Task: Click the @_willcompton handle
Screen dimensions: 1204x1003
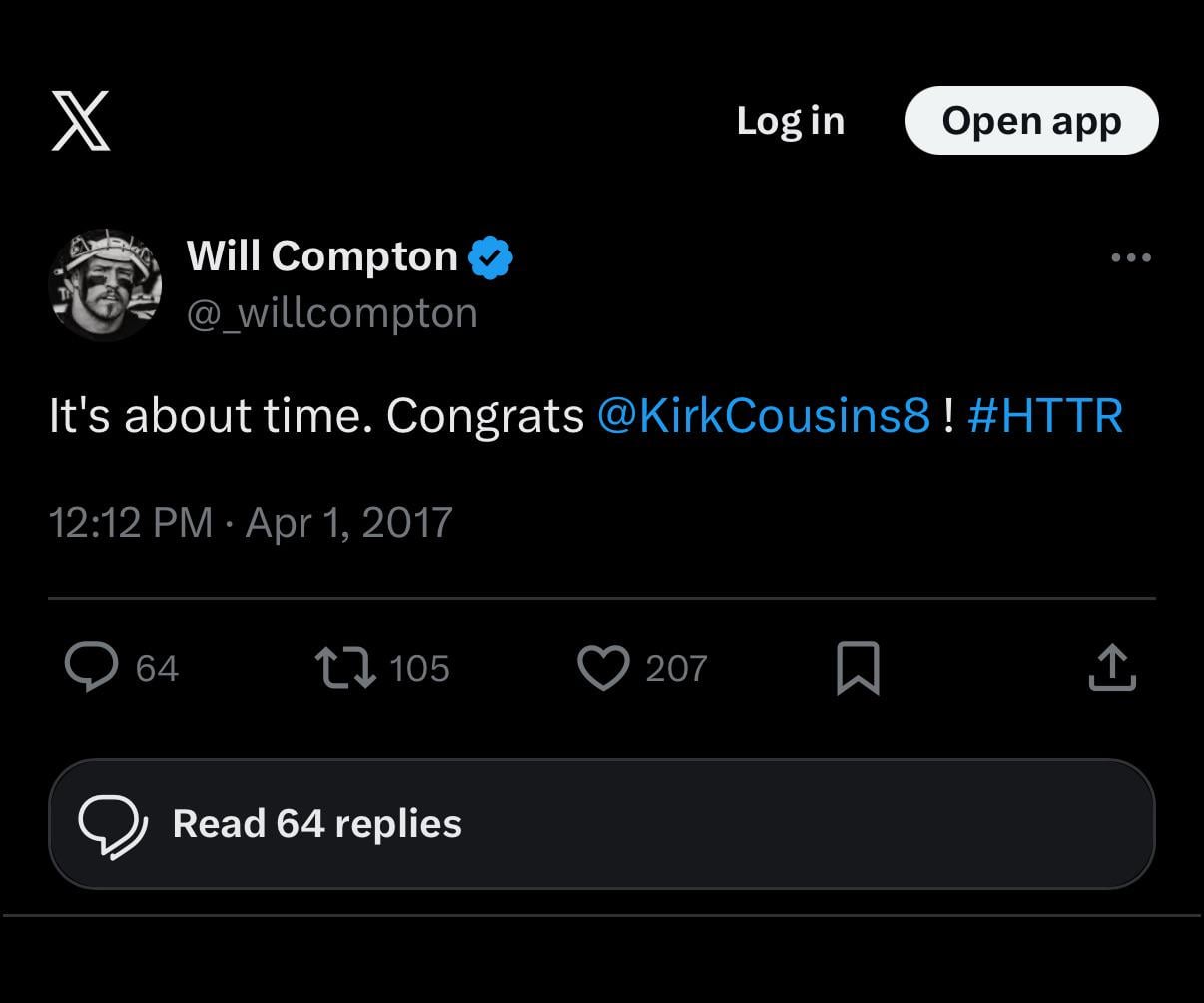Action: pyautogui.click(x=331, y=312)
